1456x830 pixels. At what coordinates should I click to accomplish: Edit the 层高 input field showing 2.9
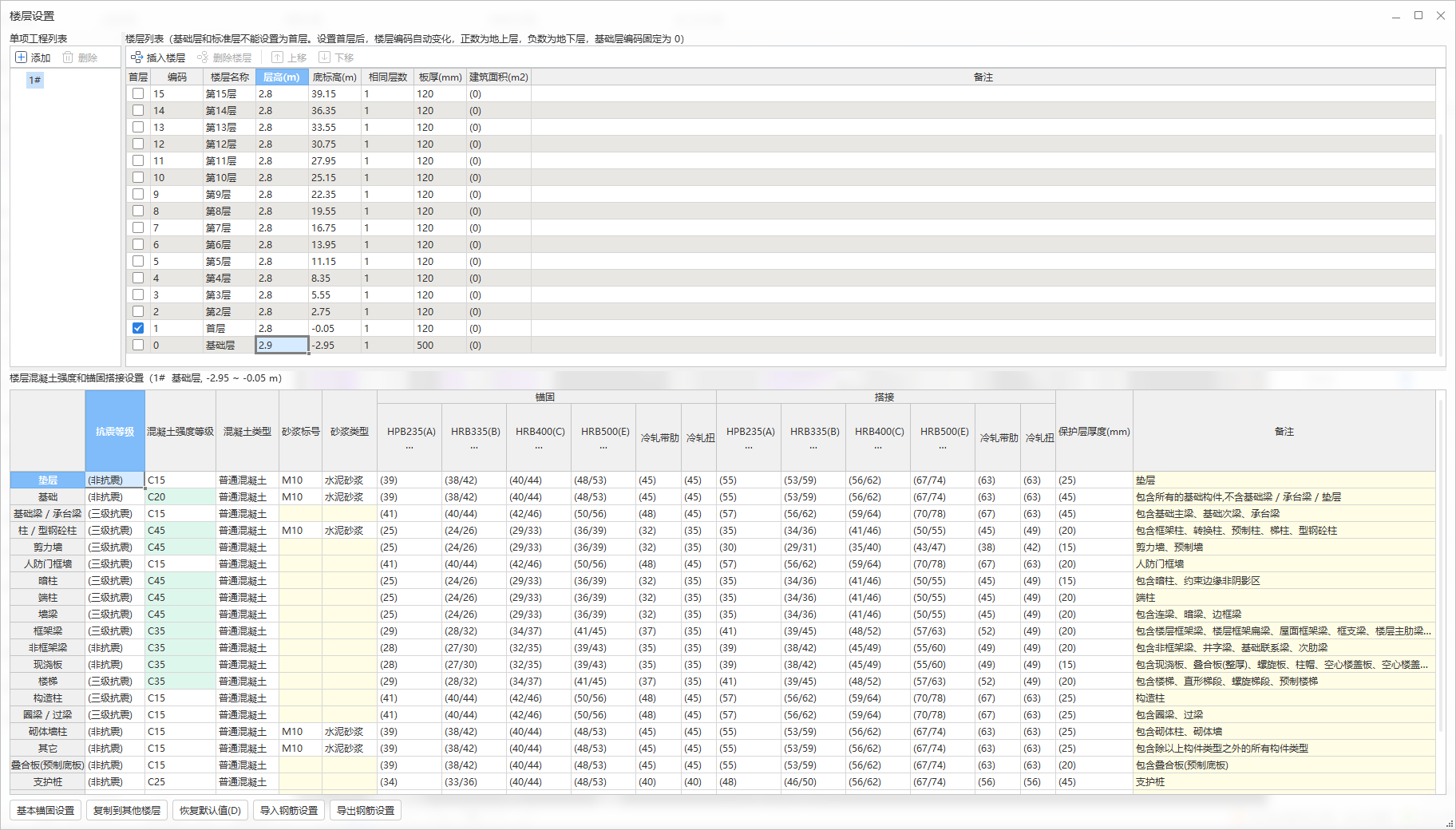pos(282,345)
